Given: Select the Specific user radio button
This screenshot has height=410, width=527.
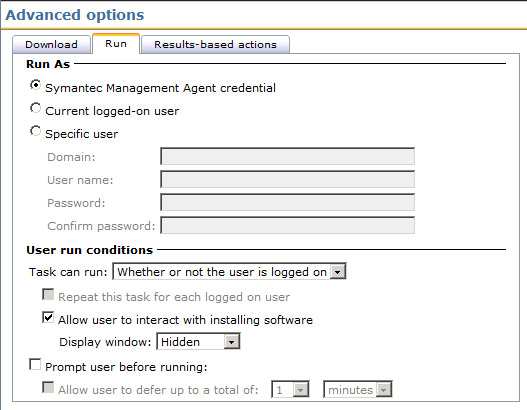Looking at the screenshot, I should (35, 131).
